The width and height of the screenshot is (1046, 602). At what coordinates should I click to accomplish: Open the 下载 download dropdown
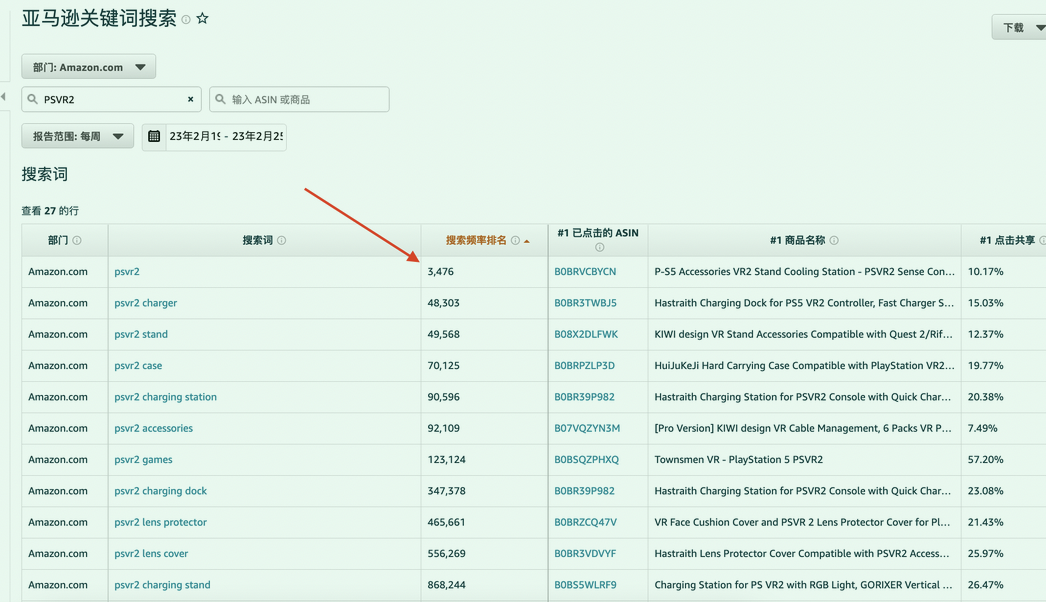pos(1019,27)
